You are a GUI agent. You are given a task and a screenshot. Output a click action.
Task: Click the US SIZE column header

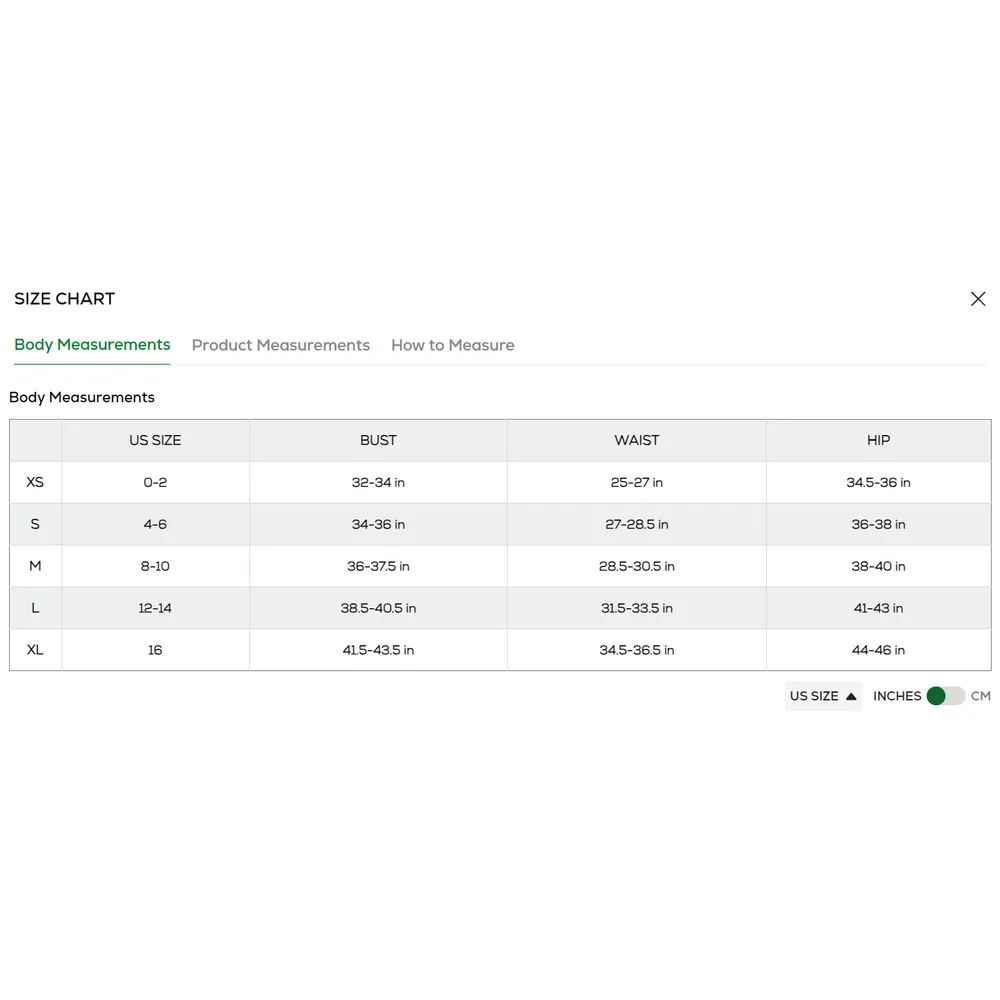(155, 440)
